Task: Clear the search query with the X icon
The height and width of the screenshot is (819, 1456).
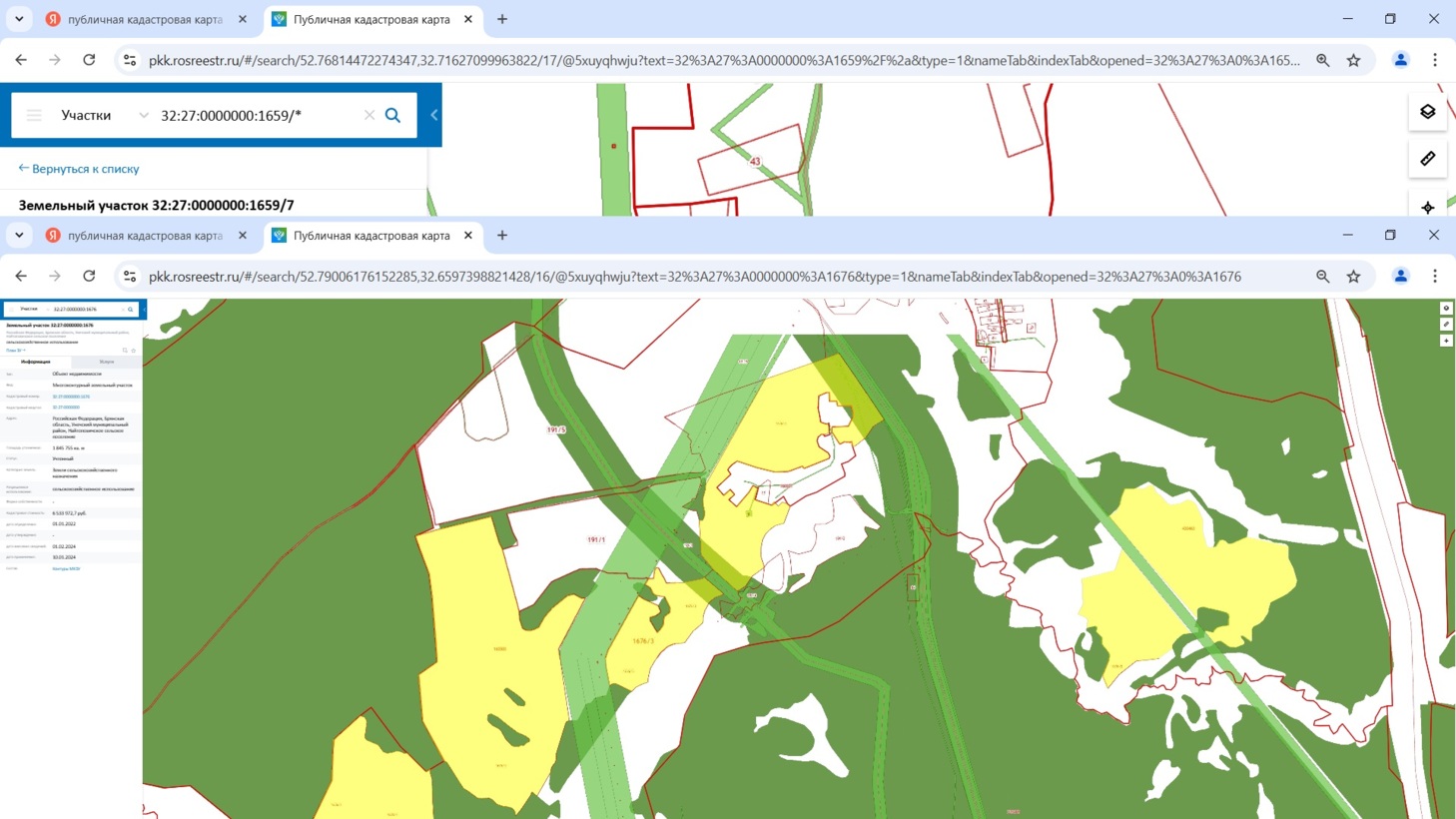Action: click(x=369, y=115)
